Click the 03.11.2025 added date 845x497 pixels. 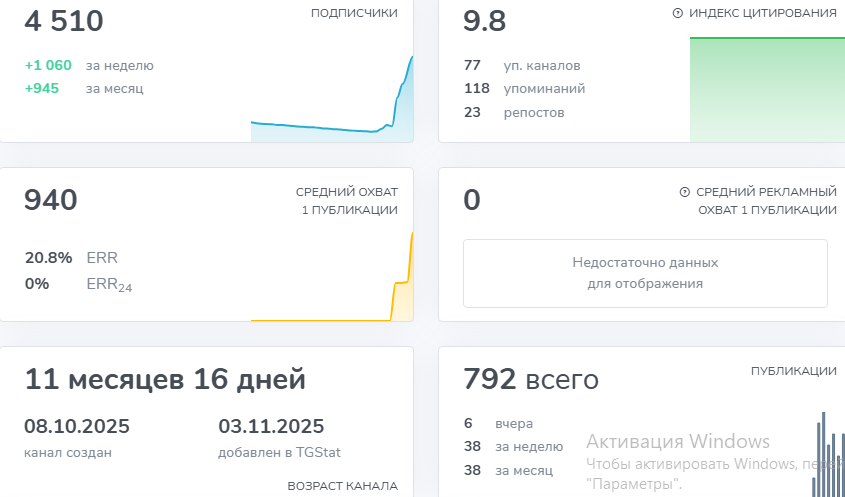coord(271,426)
